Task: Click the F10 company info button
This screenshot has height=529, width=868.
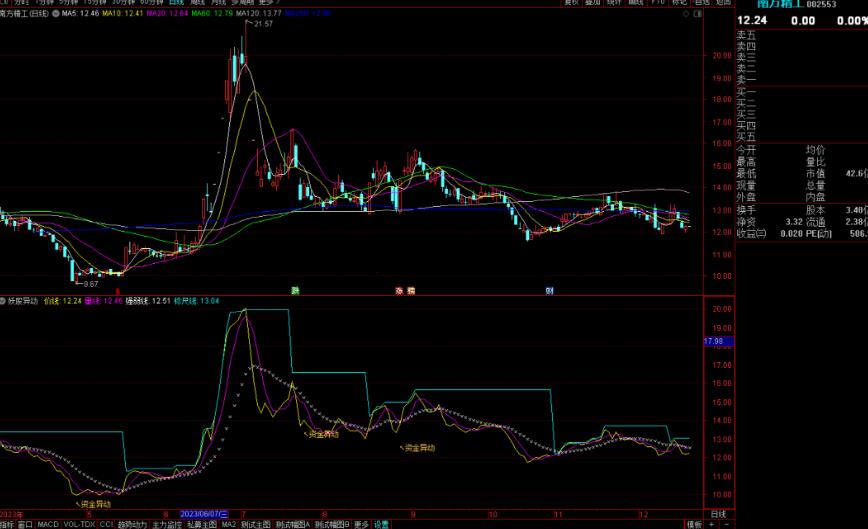Action: tap(658, 2)
